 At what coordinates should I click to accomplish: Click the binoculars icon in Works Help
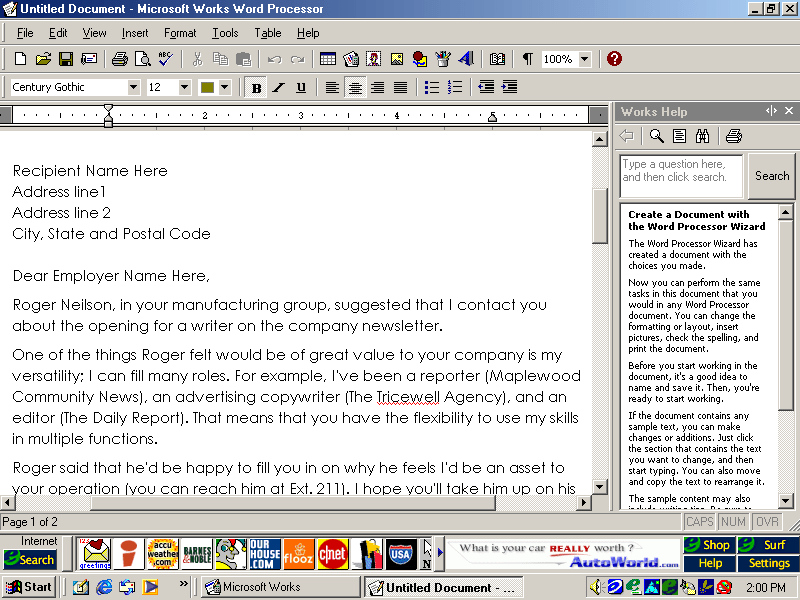tap(703, 136)
